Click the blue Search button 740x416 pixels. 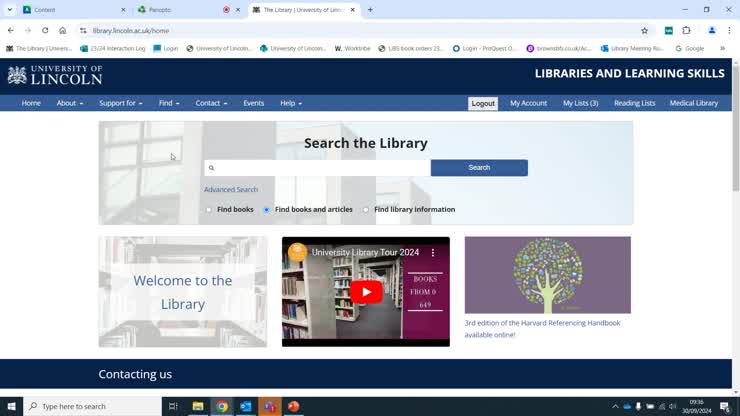(479, 168)
